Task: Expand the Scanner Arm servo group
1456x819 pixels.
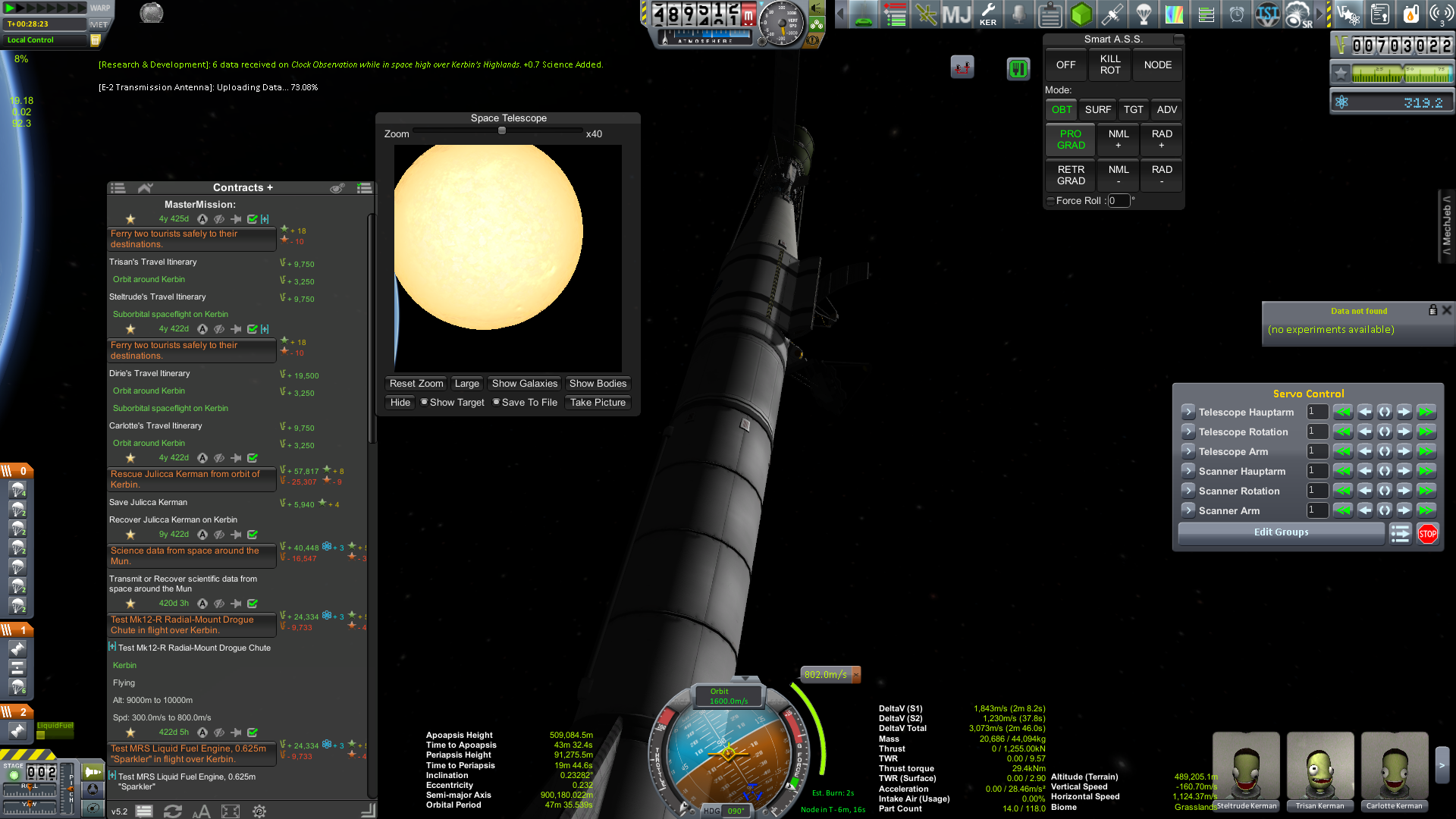Action: 1188,510
